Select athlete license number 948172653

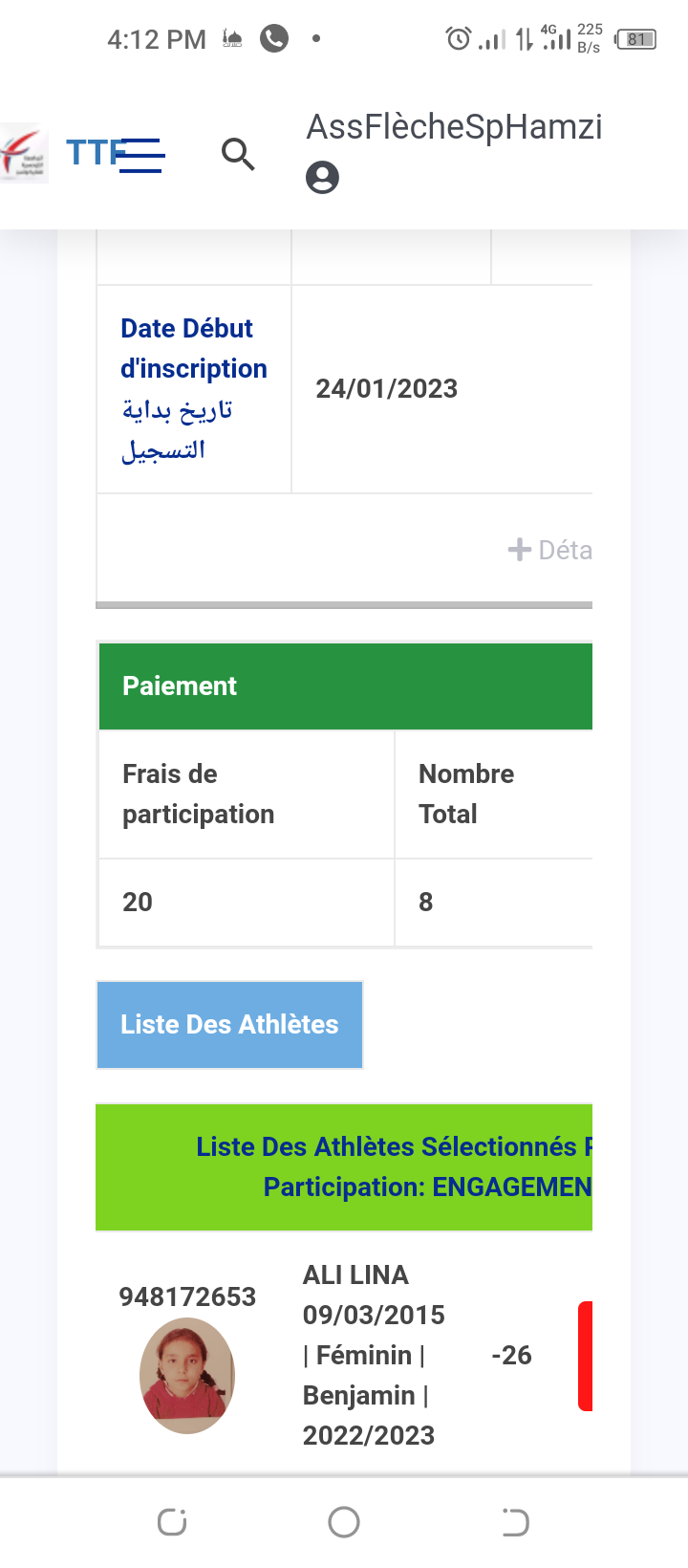coord(187,1296)
